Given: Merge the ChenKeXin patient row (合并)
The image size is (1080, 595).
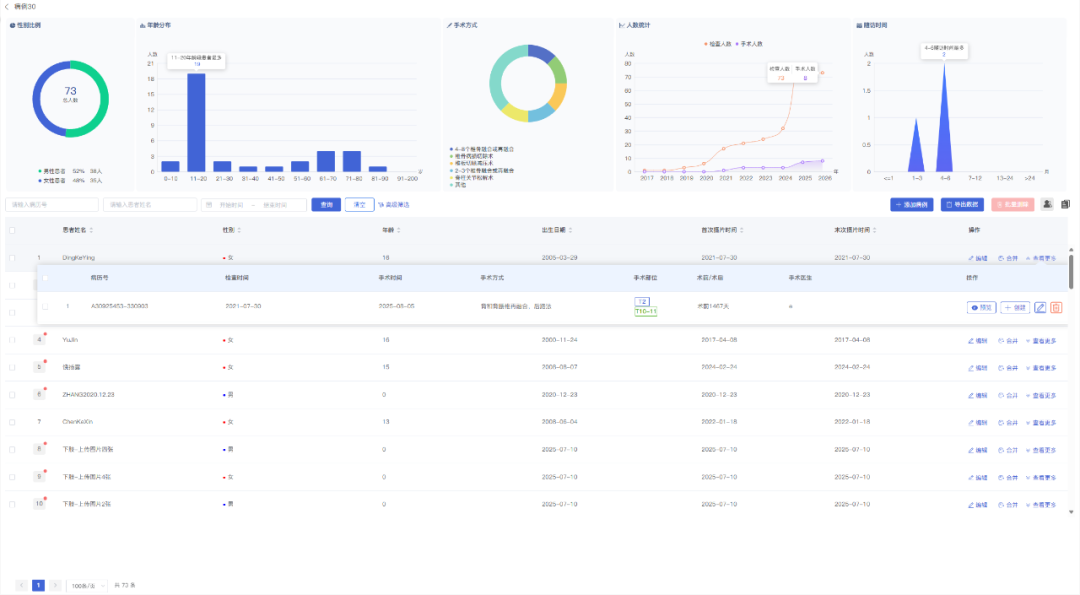Looking at the screenshot, I should coord(1008,422).
